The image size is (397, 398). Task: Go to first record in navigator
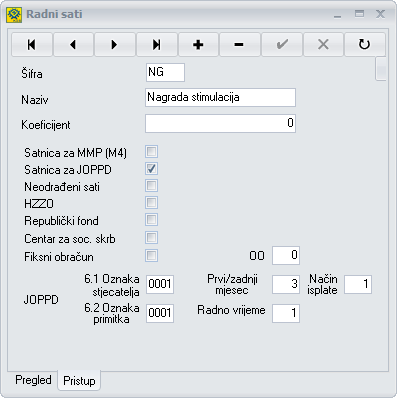32,44
